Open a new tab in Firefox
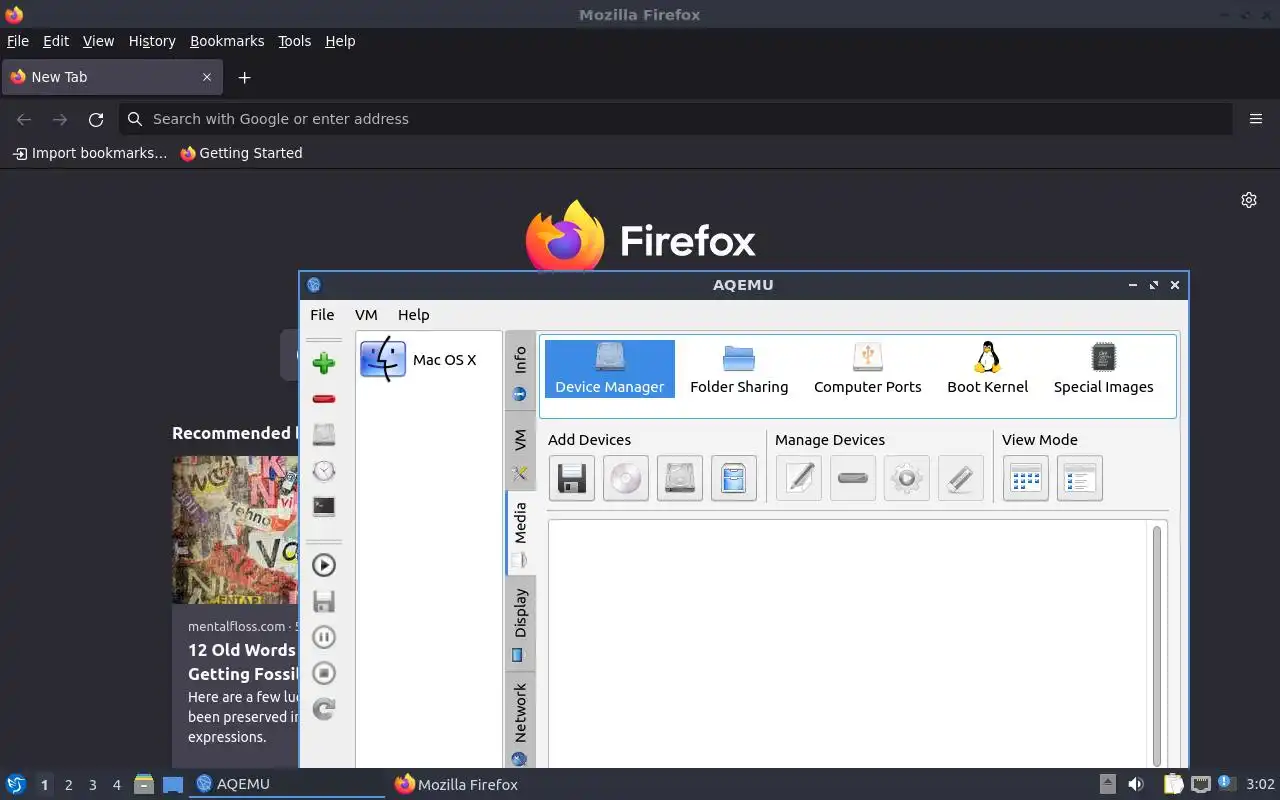The width and height of the screenshot is (1280, 800). (244, 77)
